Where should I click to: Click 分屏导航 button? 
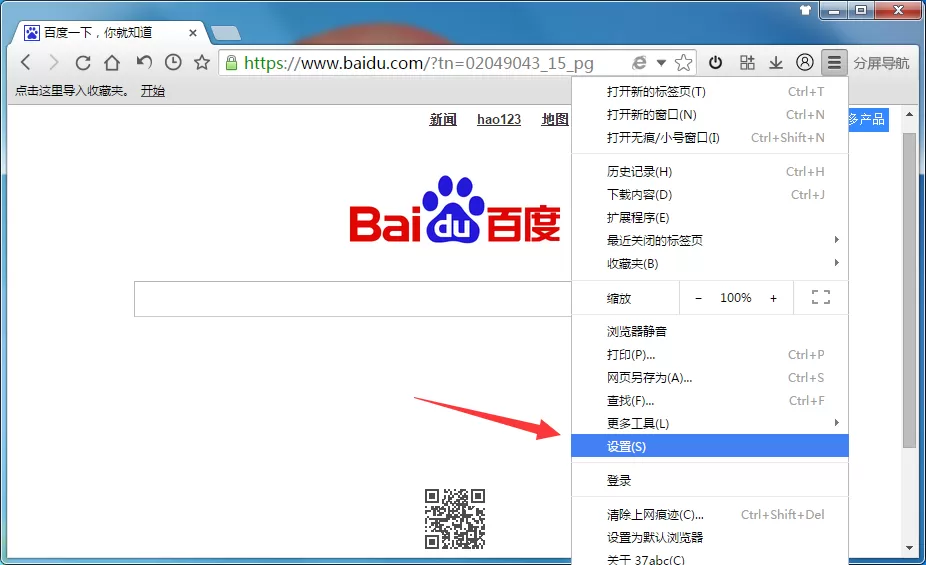881,63
